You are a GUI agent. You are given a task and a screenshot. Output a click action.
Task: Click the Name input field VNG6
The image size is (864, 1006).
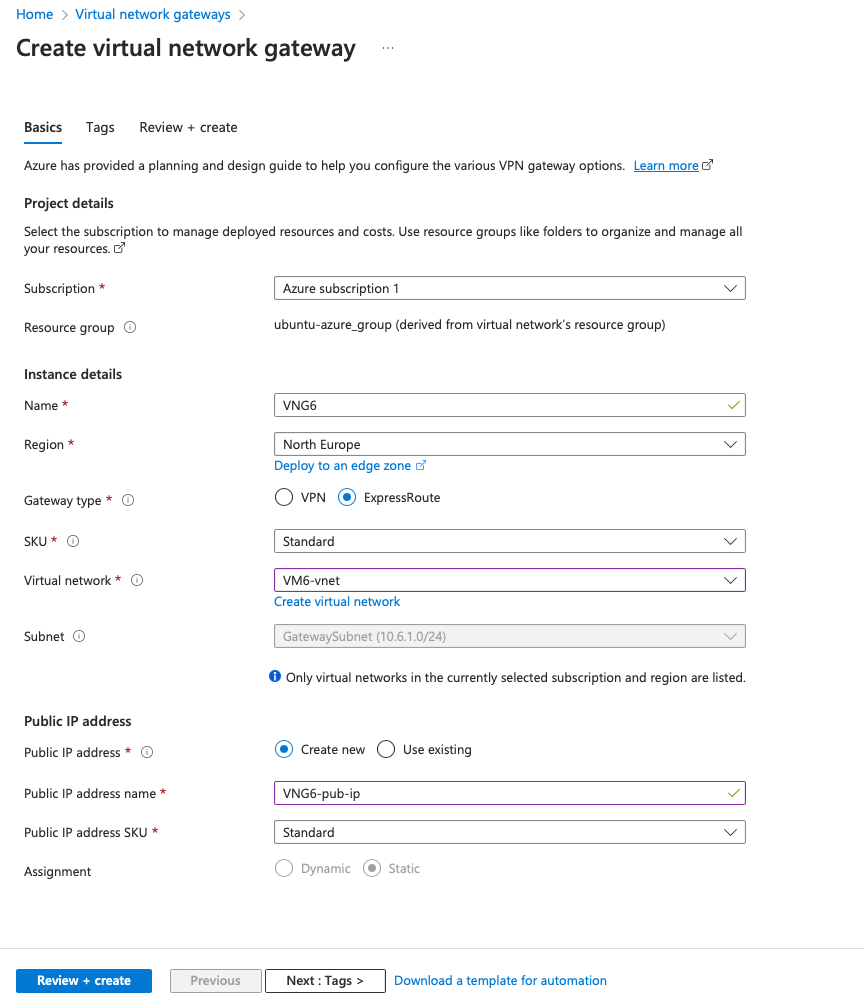(509, 405)
